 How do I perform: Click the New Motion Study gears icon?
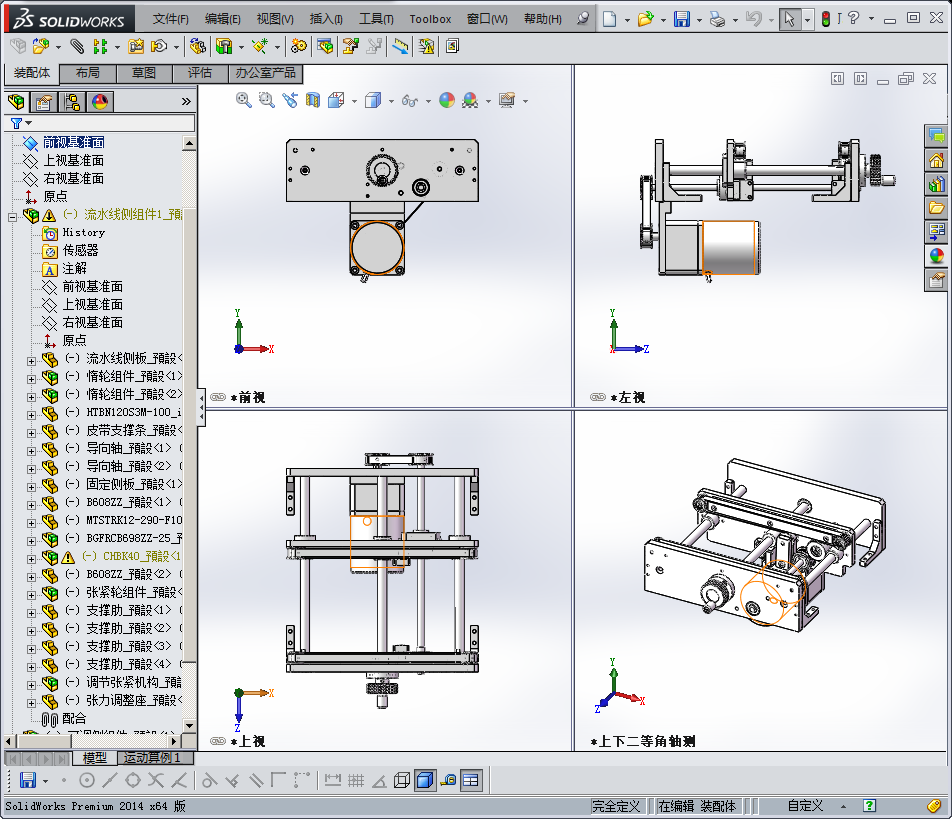tap(298, 46)
